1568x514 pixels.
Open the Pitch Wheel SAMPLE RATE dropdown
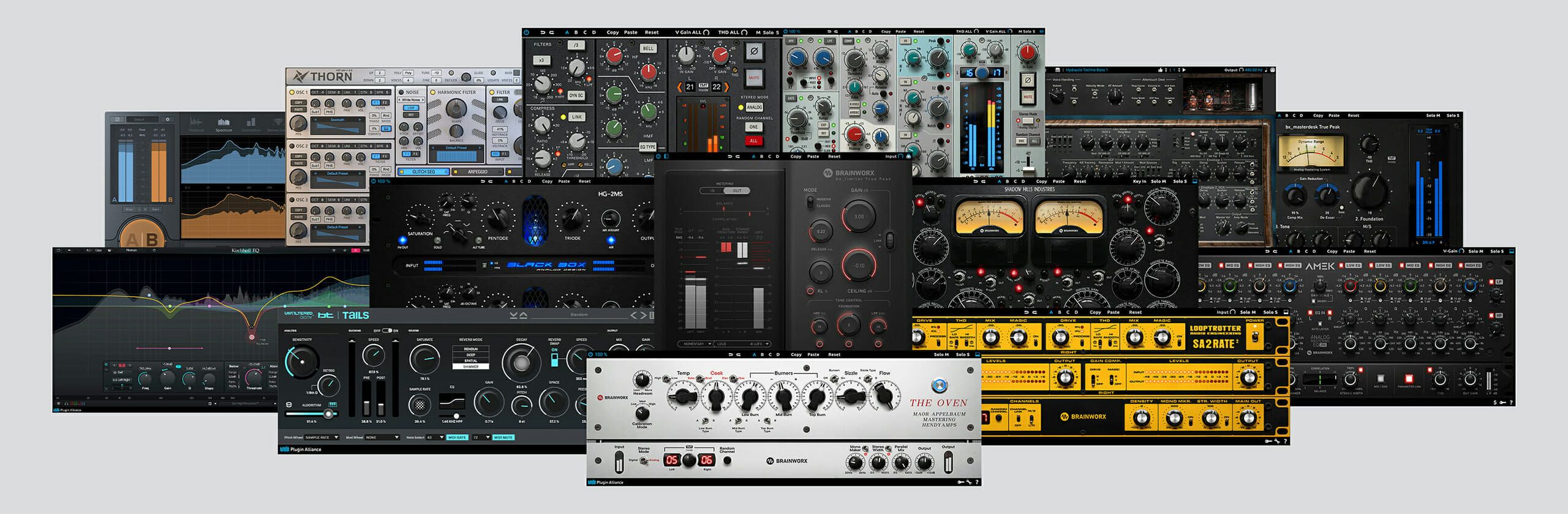click(x=321, y=438)
